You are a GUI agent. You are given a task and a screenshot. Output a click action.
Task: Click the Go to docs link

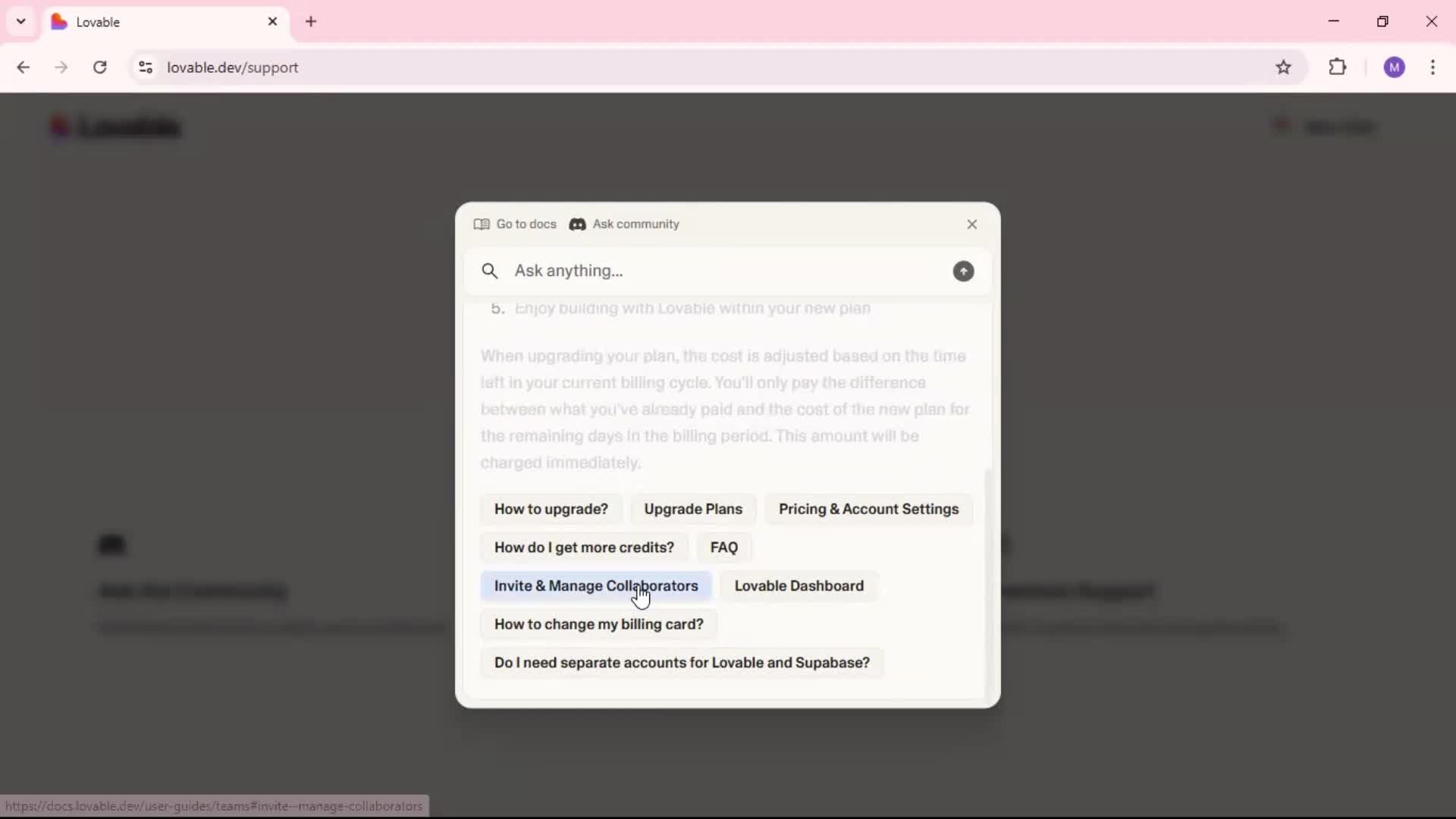515,224
